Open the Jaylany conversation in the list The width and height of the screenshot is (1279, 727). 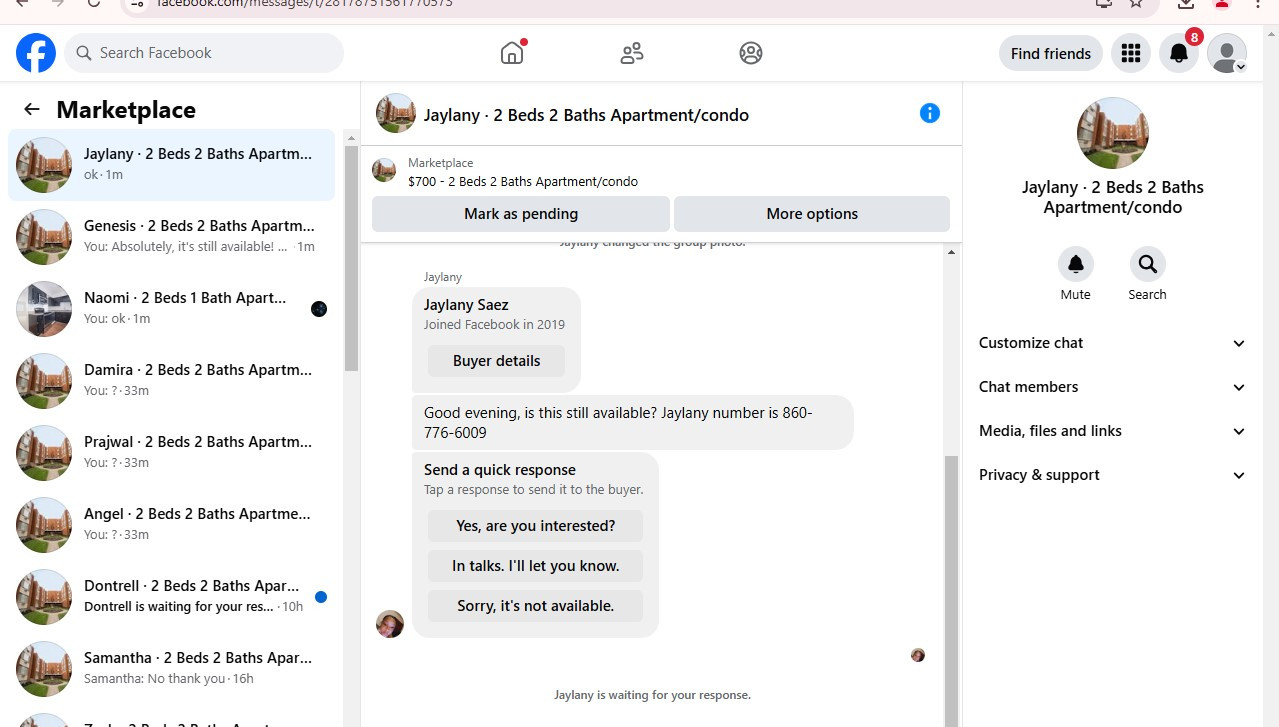click(172, 164)
